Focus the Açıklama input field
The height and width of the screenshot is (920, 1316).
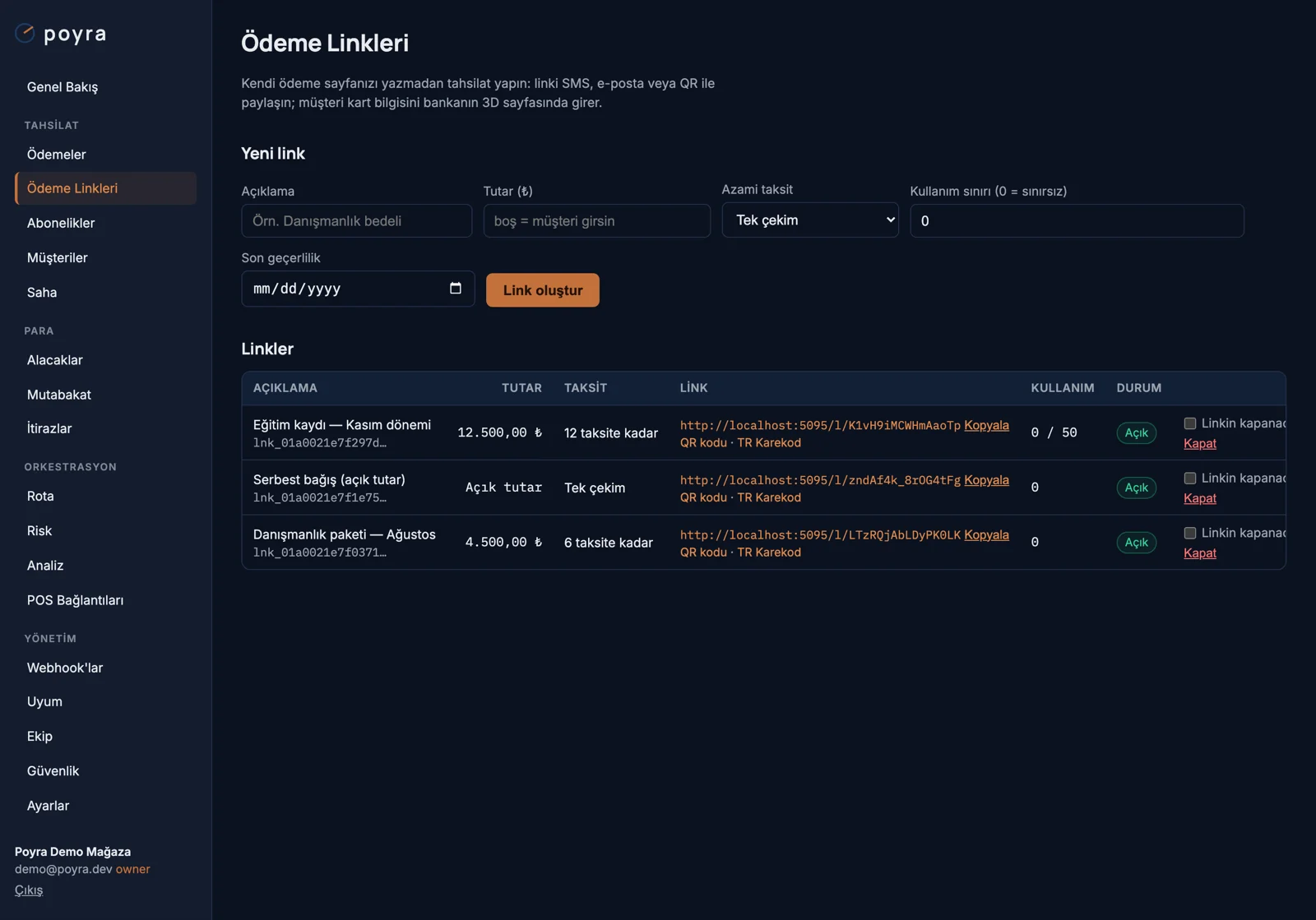coord(357,221)
